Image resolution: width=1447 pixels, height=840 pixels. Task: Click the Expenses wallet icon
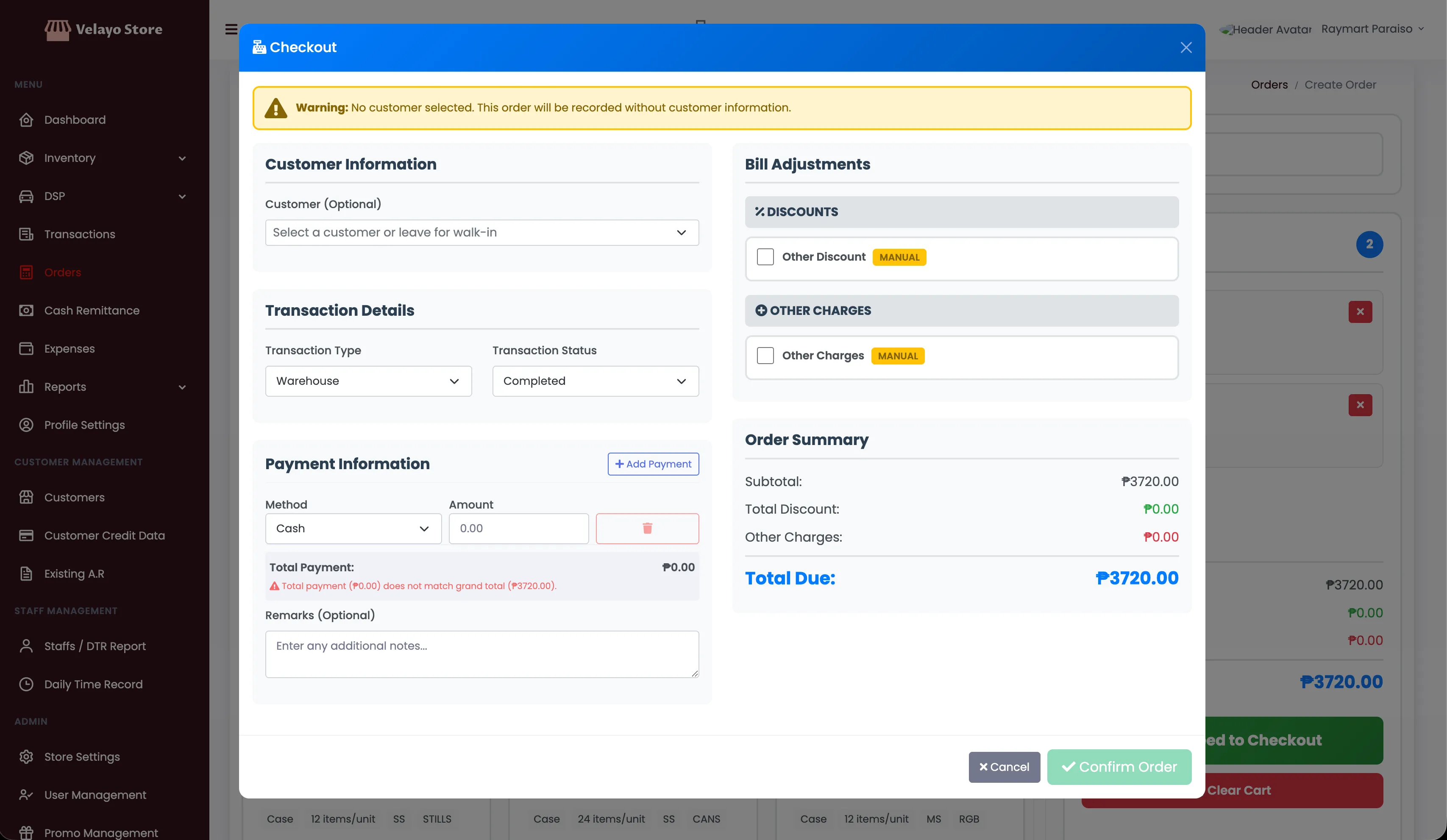(x=26, y=348)
